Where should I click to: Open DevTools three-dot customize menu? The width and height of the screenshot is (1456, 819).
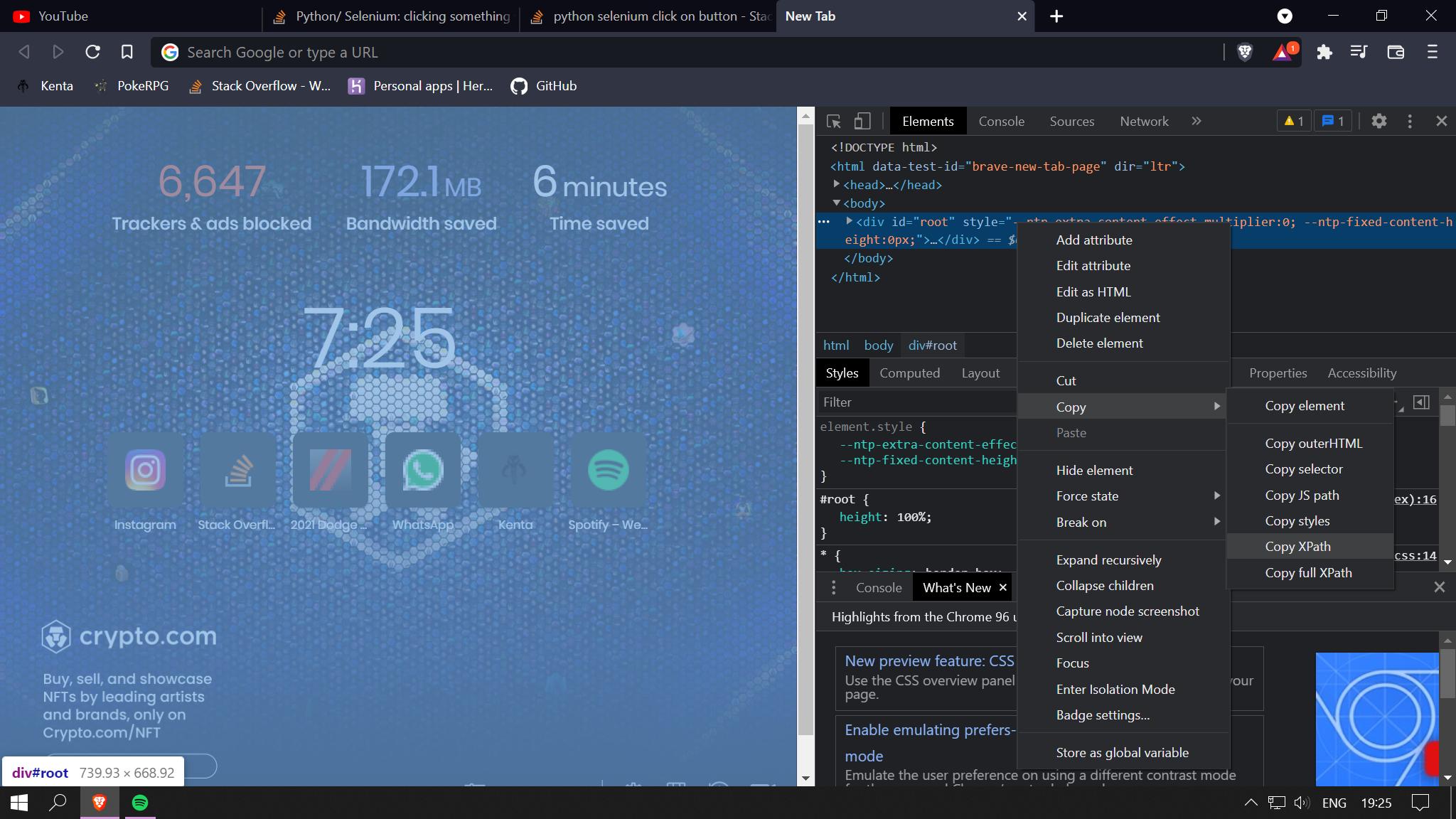point(1410,121)
